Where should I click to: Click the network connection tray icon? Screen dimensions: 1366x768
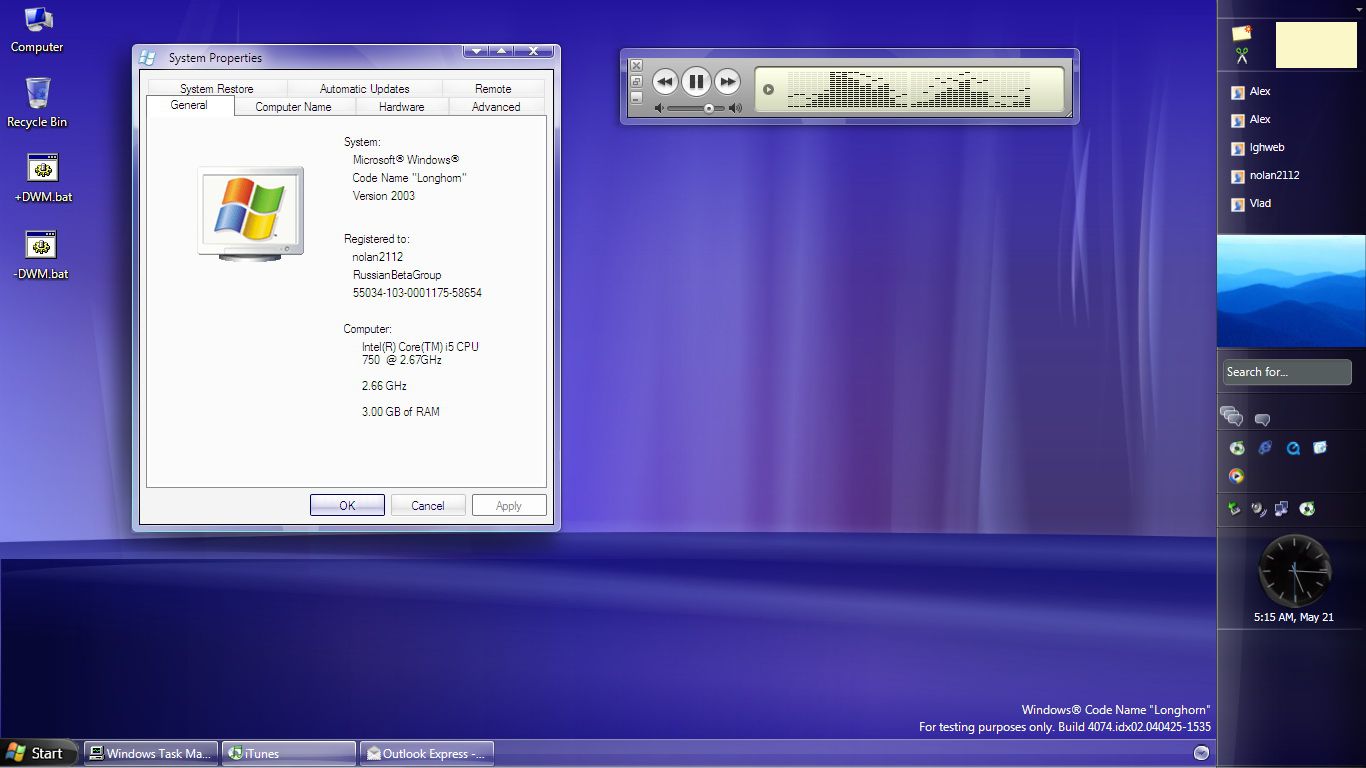pos(1282,509)
